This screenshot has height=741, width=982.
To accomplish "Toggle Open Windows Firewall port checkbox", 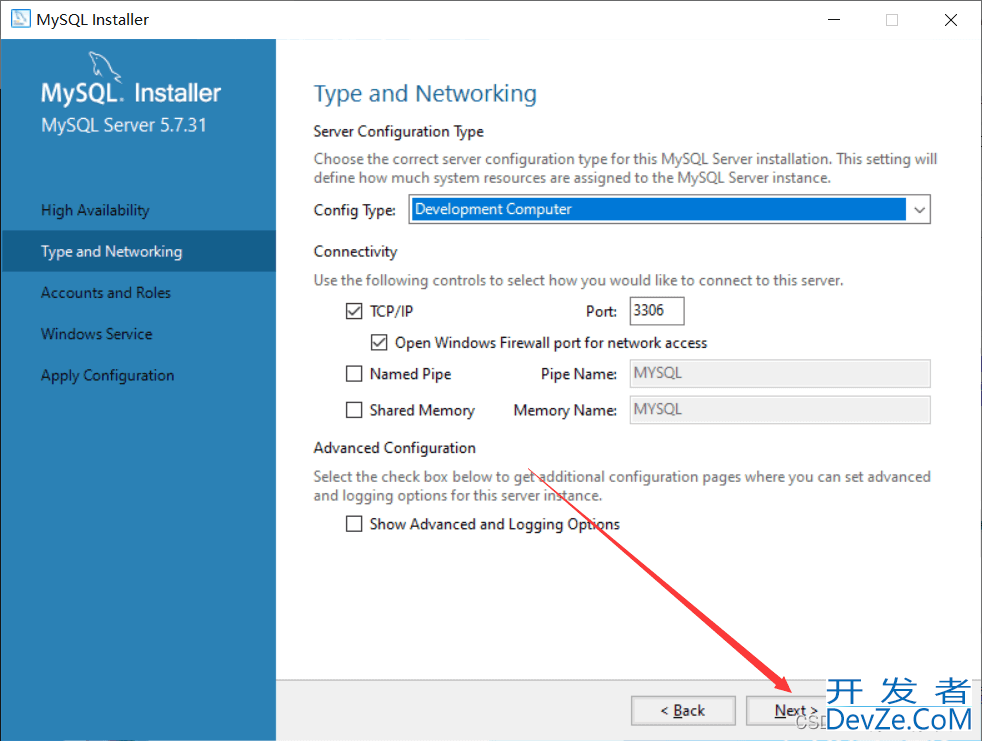I will (379, 342).
